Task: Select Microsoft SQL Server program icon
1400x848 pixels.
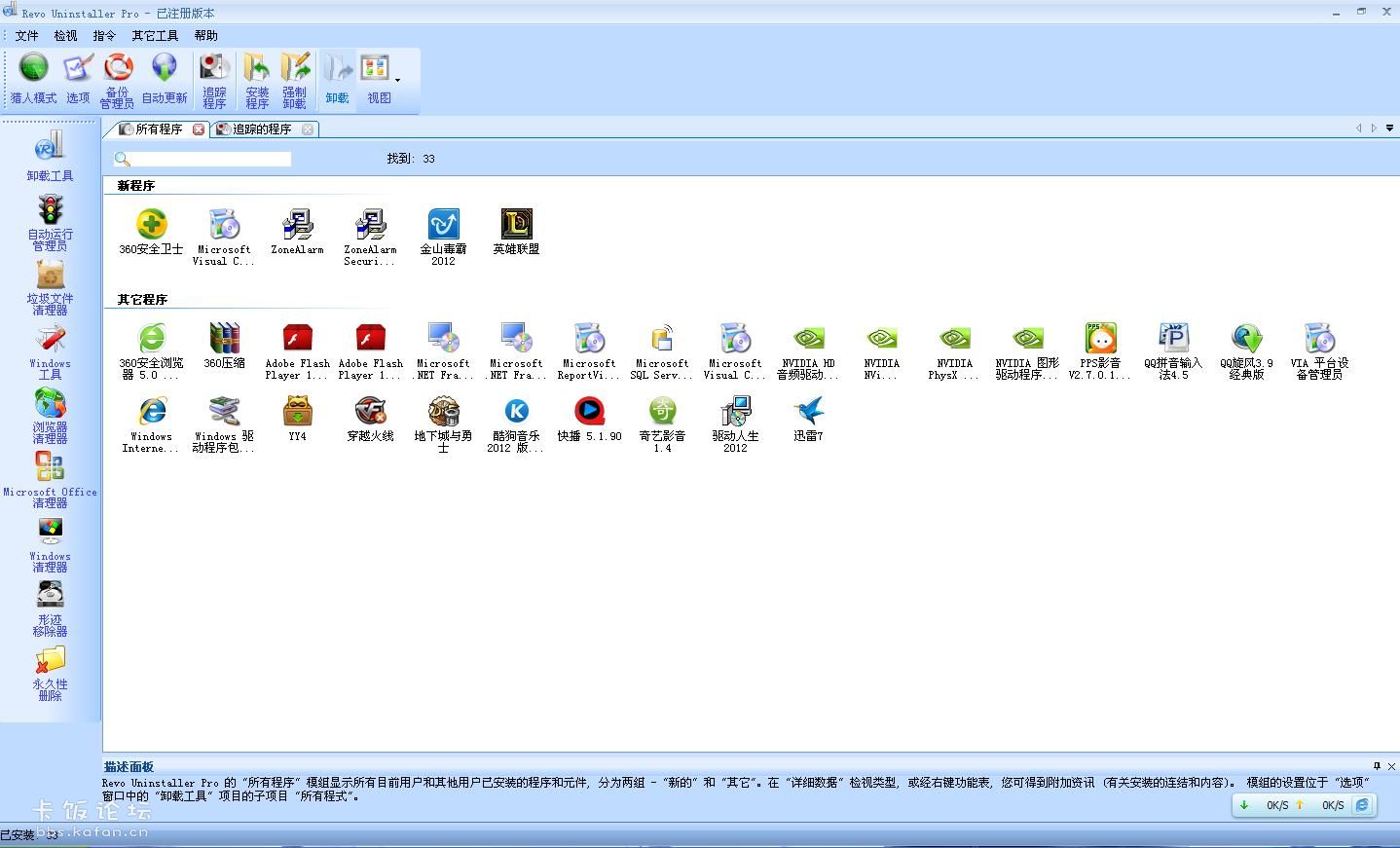Action: [x=662, y=351]
